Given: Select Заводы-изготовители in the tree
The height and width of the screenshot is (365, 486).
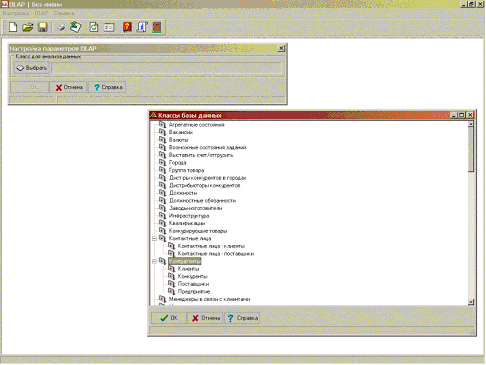Looking at the screenshot, I should point(195,208).
